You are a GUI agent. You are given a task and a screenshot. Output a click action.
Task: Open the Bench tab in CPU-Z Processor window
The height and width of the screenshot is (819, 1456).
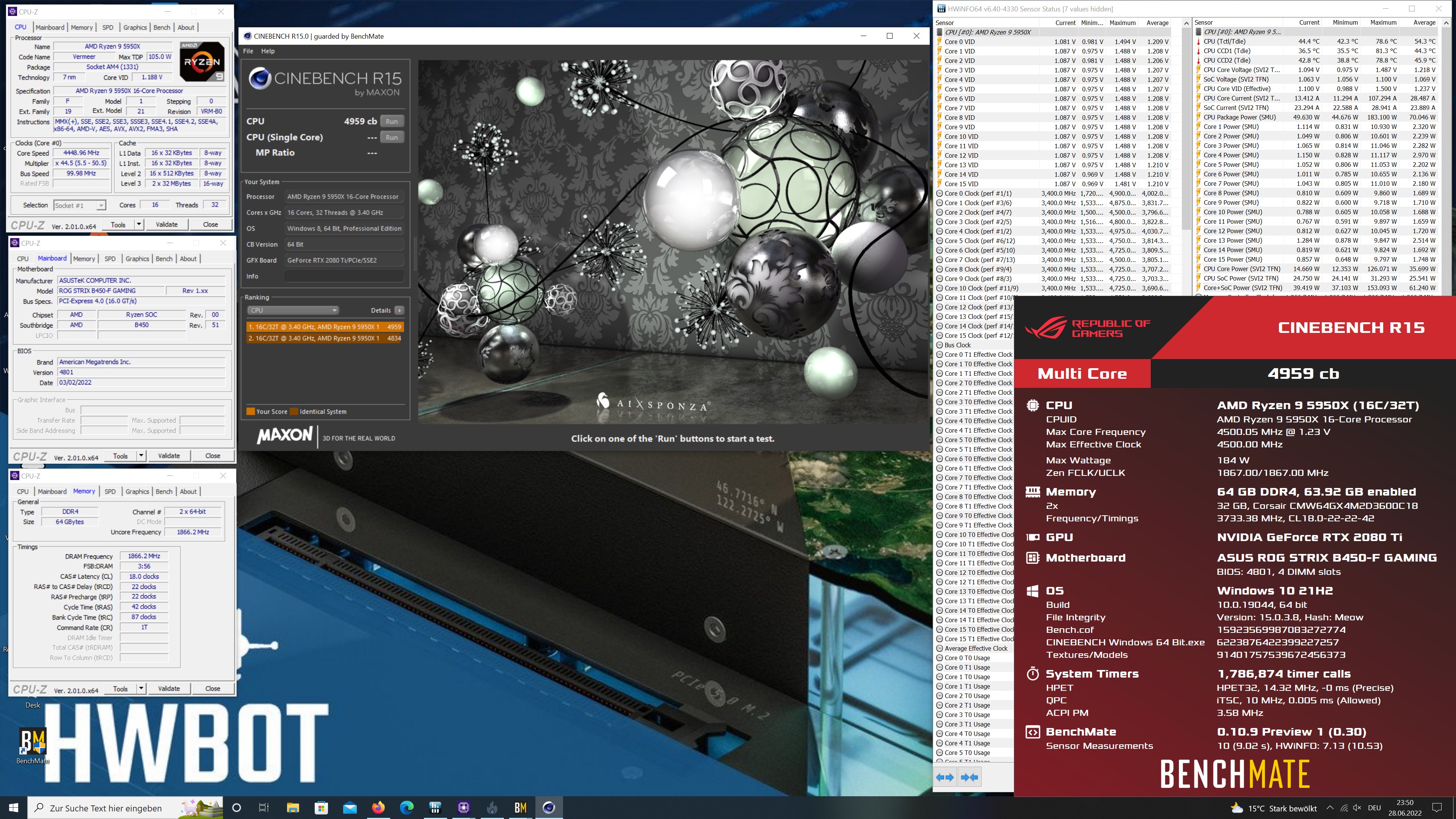162,27
